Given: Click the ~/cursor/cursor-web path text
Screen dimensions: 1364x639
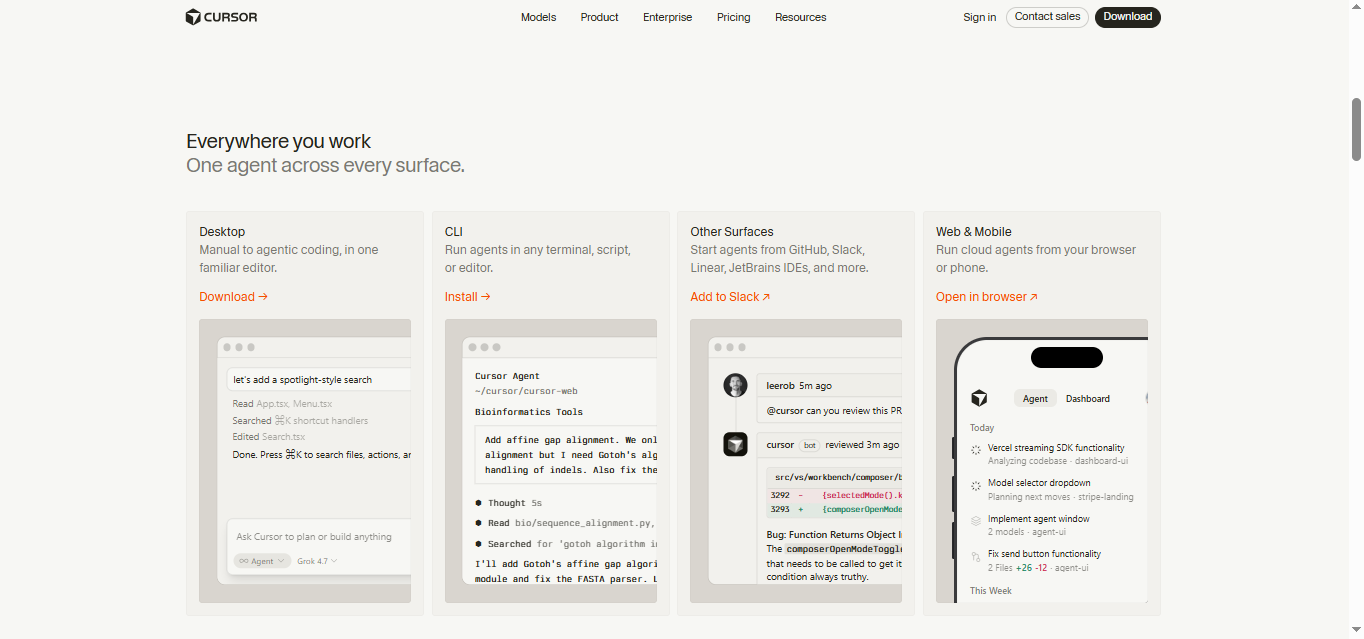Looking at the screenshot, I should click(526, 391).
